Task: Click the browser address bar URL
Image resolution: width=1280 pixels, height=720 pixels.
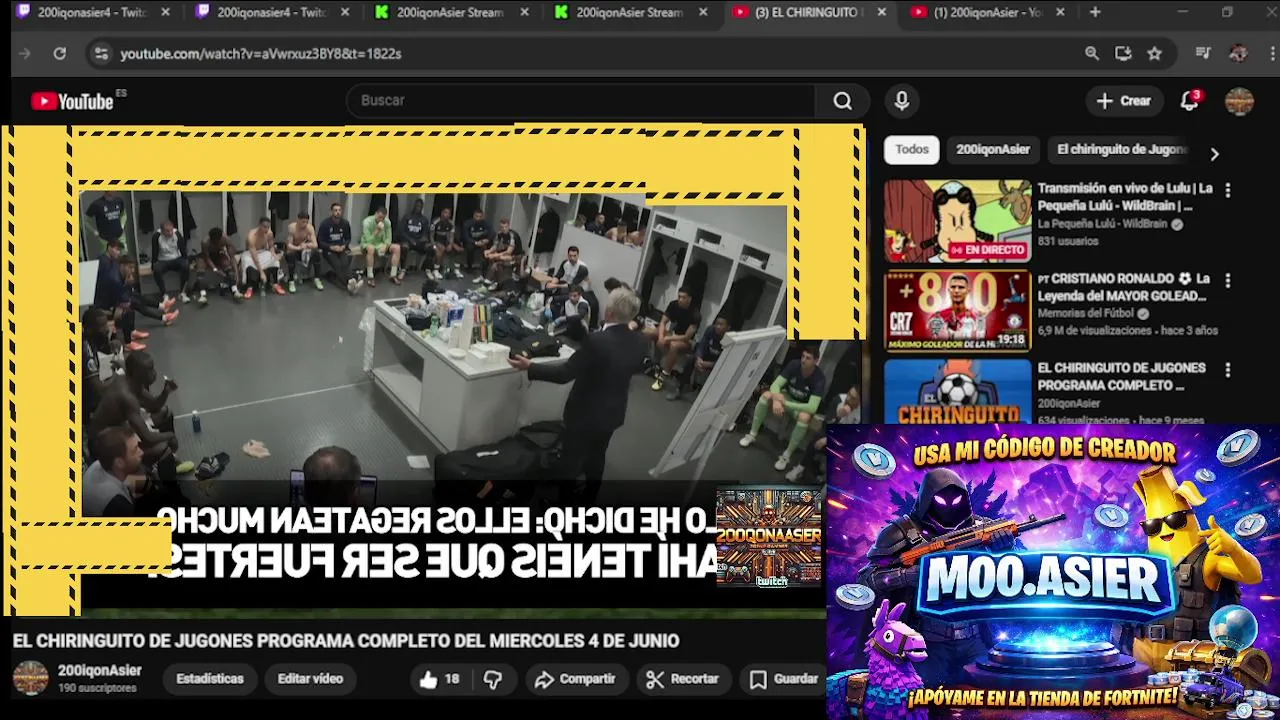Action: tap(260, 54)
